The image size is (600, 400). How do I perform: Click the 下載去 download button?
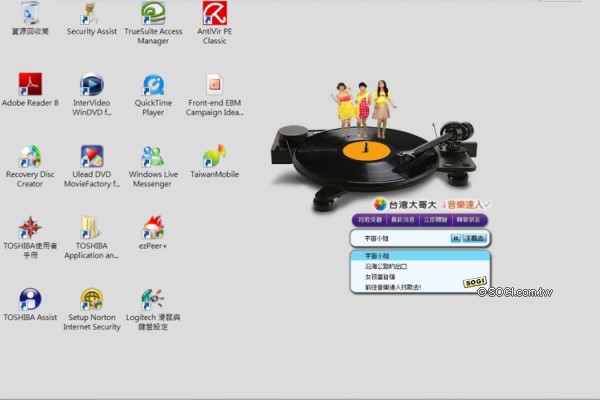click(474, 238)
